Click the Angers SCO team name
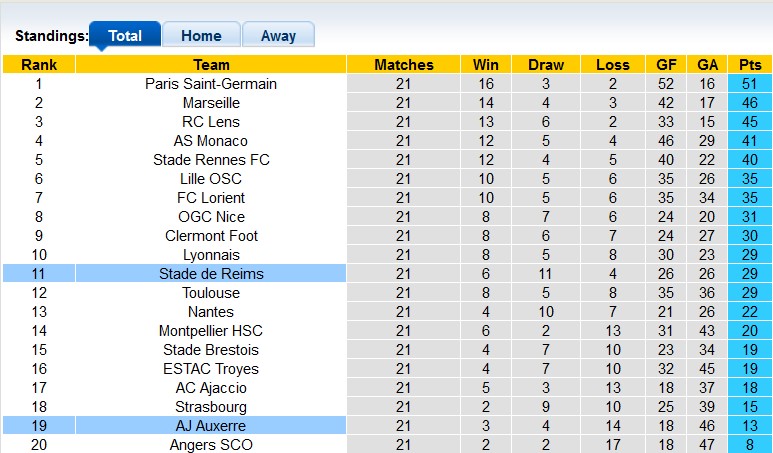The width and height of the screenshot is (773, 453). point(211,445)
